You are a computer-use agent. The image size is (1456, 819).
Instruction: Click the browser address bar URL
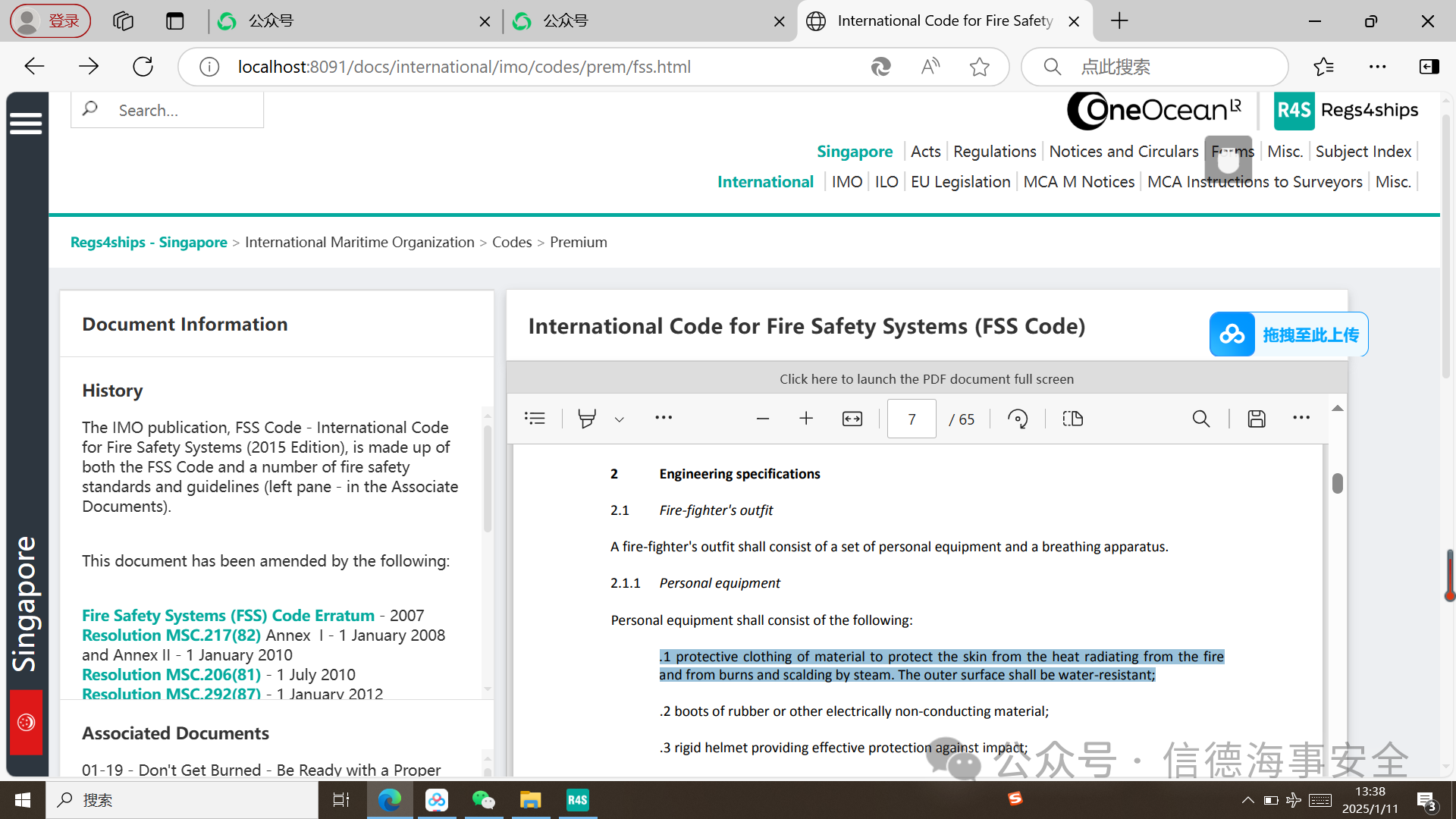pos(464,67)
